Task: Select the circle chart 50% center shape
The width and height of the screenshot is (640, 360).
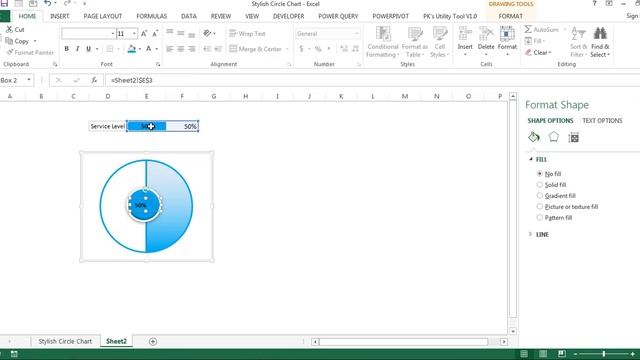Action: tap(144, 205)
